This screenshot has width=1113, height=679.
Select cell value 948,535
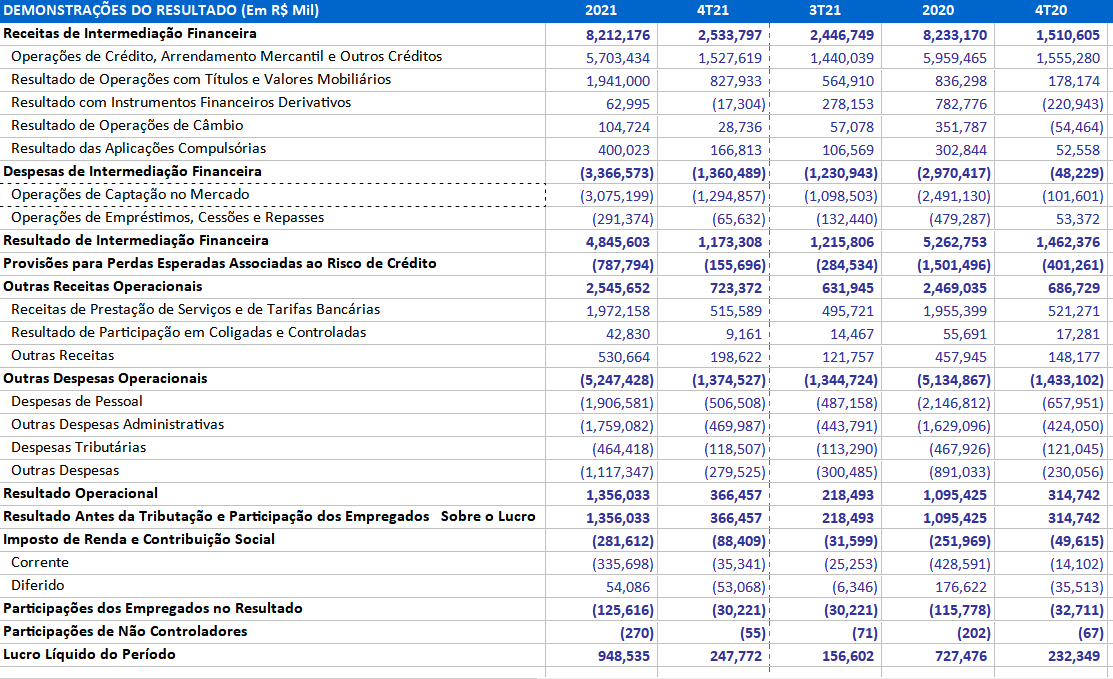pos(623,656)
